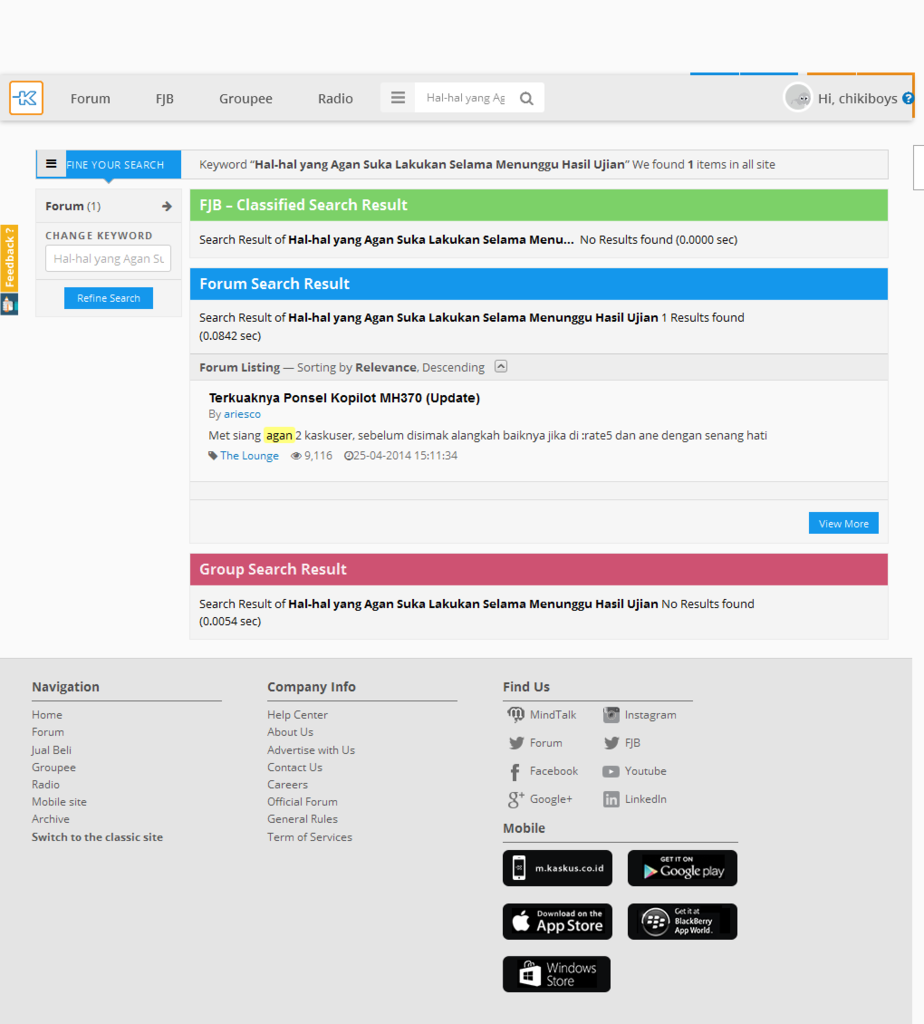Open The Lounge category link
Viewport: 924px width, 1024px height.
[x=249, y=456]
